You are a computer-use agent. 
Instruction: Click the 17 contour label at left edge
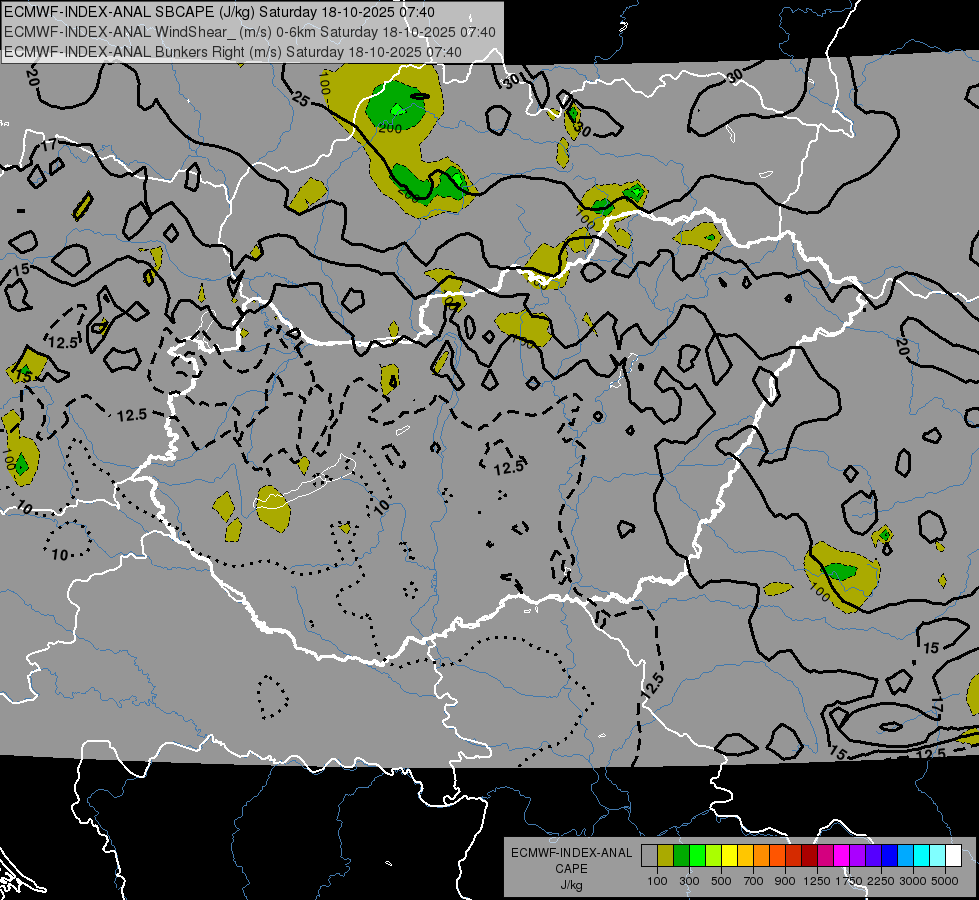(x=49, y=147)
